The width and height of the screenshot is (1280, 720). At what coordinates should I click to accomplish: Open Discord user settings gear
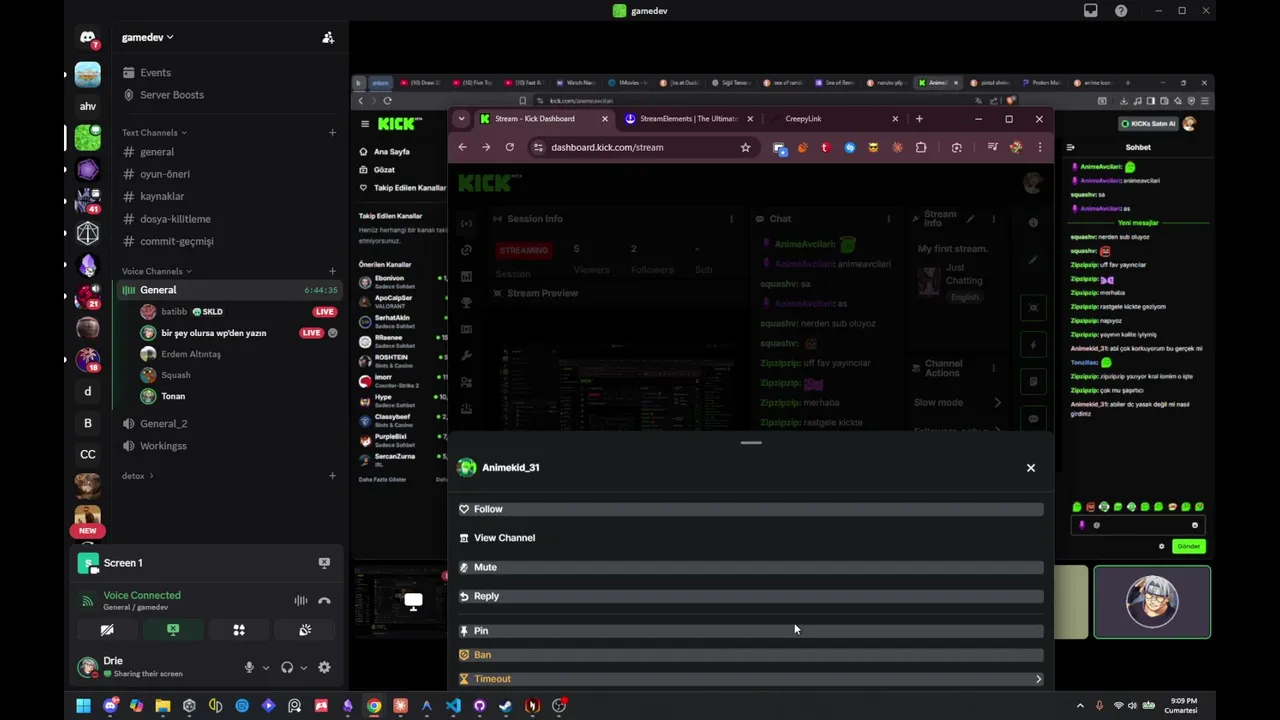pyautogui.click(x=324, y=667)
